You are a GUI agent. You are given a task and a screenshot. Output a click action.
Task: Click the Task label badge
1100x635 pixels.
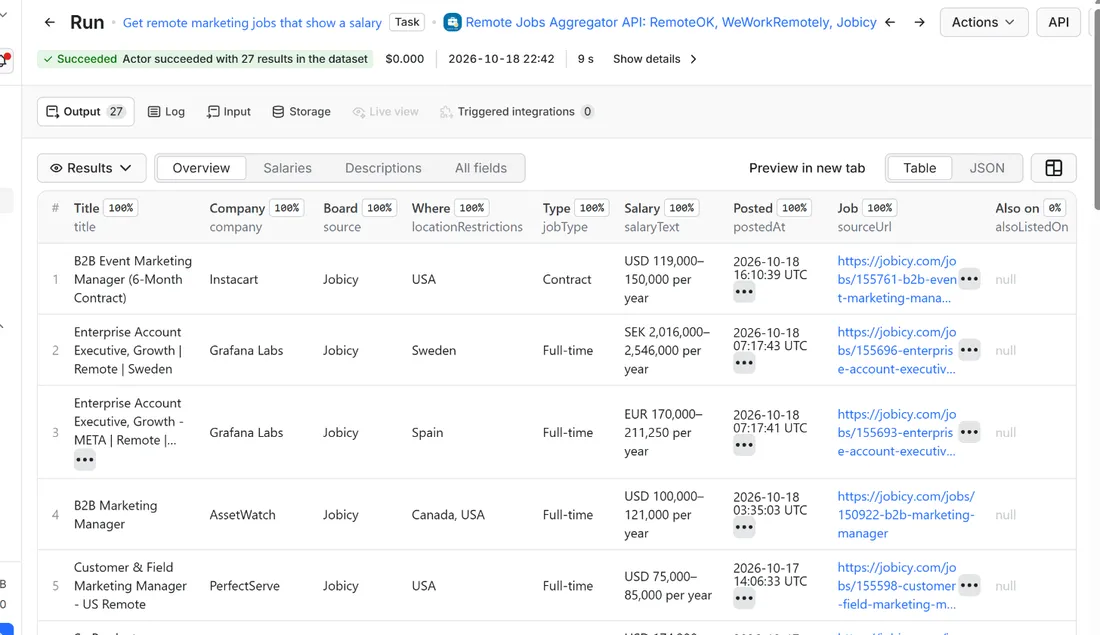407,22
